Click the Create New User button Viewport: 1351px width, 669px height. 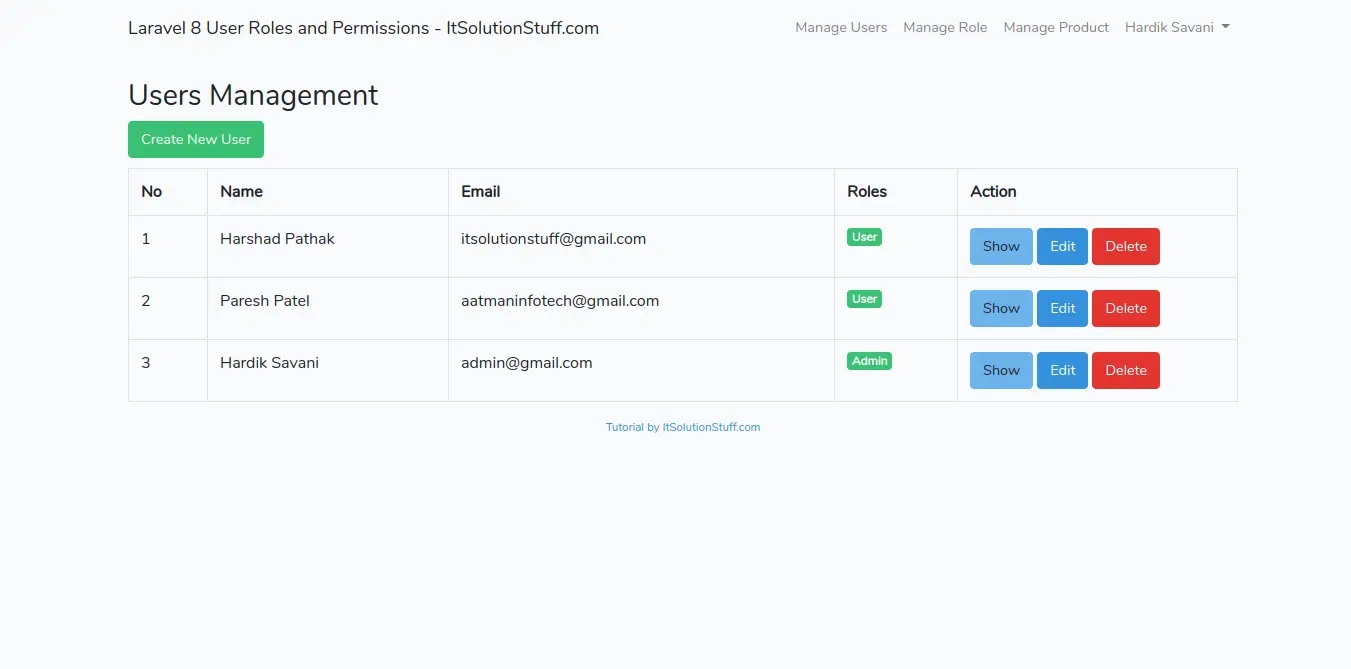(196, 140)
